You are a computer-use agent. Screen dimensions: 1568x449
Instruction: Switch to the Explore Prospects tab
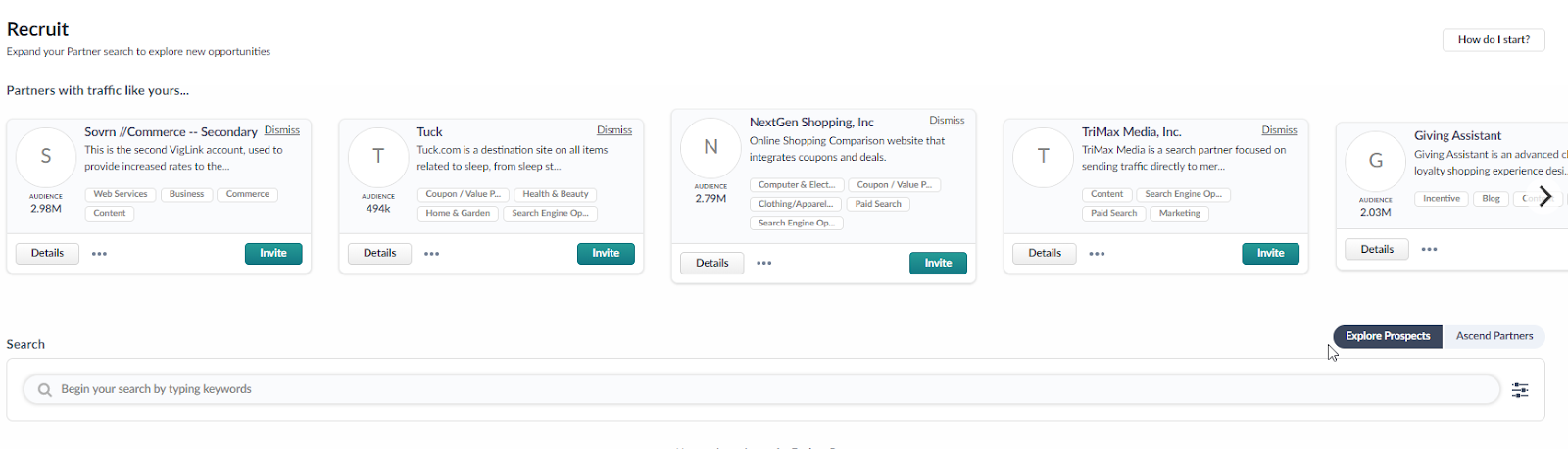(1388, 336)
